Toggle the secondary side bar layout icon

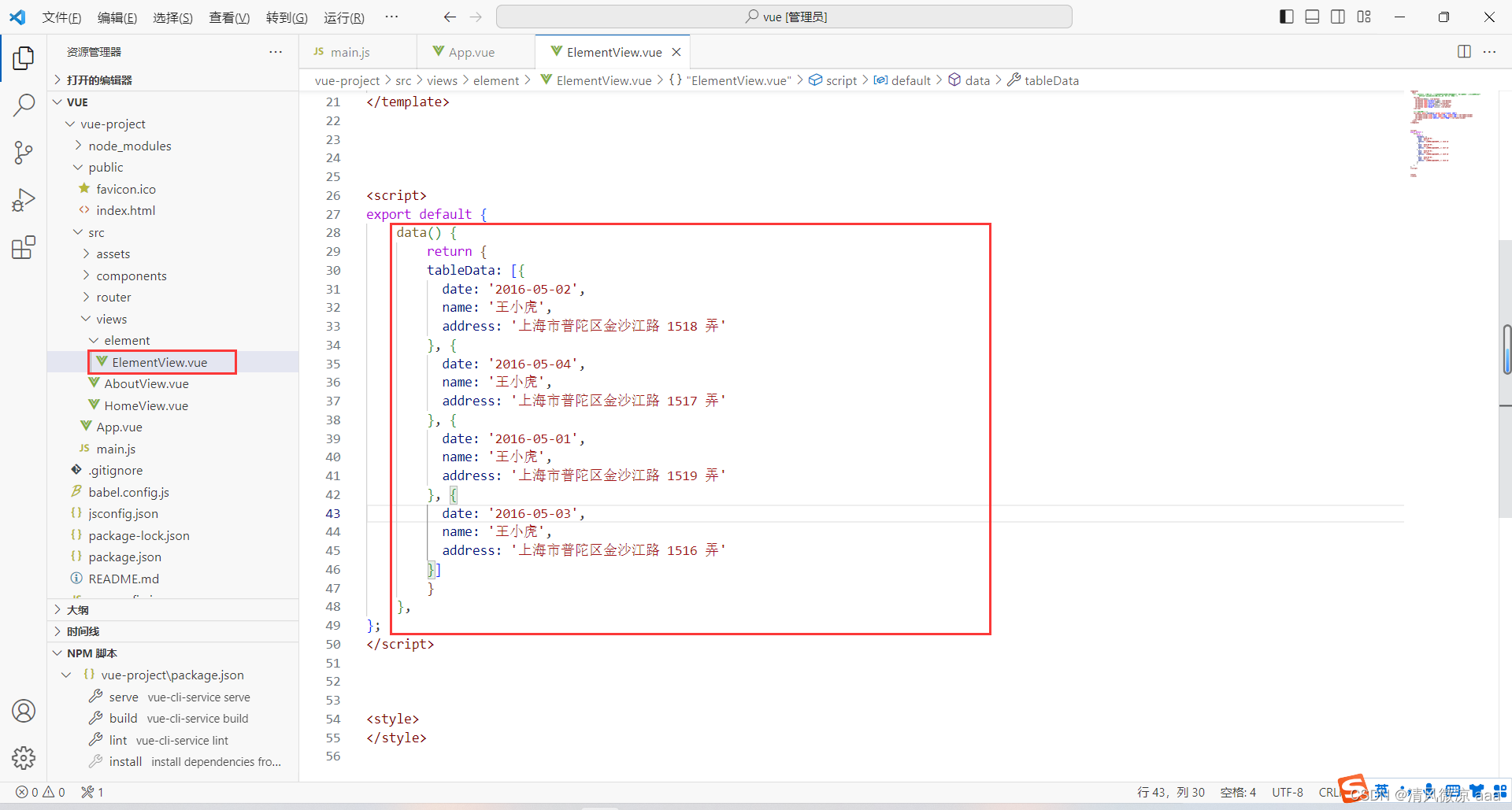coord(1338,17)
